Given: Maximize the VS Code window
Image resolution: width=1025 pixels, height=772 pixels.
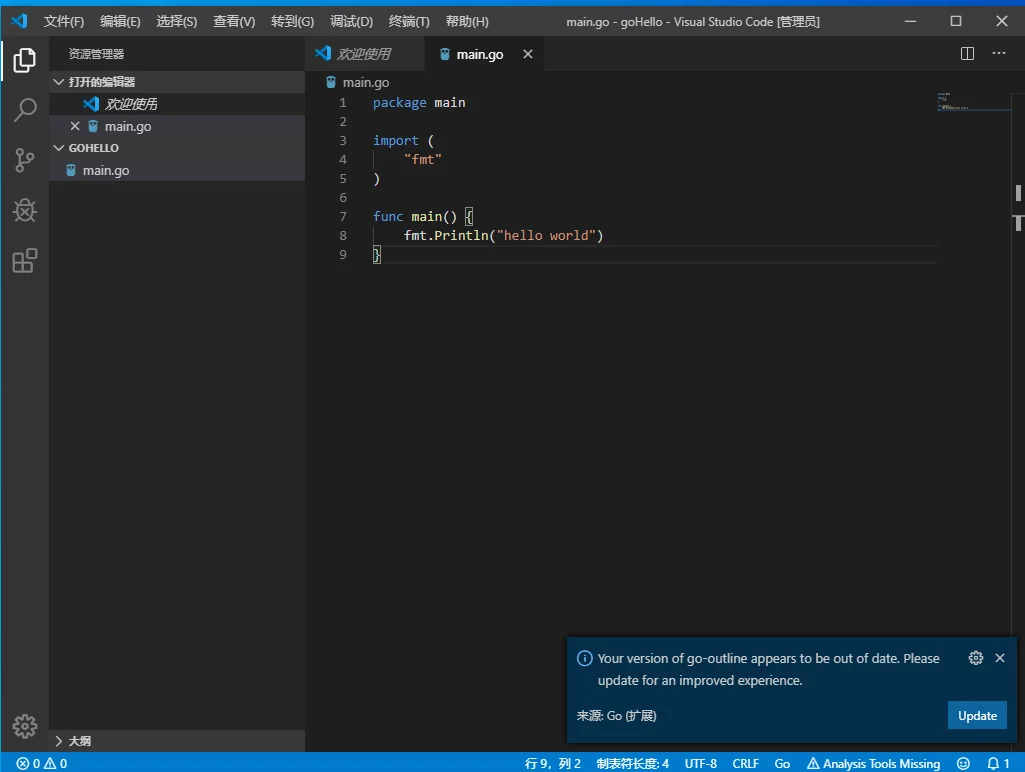Looking at the screenshot, I should (956, 21).
